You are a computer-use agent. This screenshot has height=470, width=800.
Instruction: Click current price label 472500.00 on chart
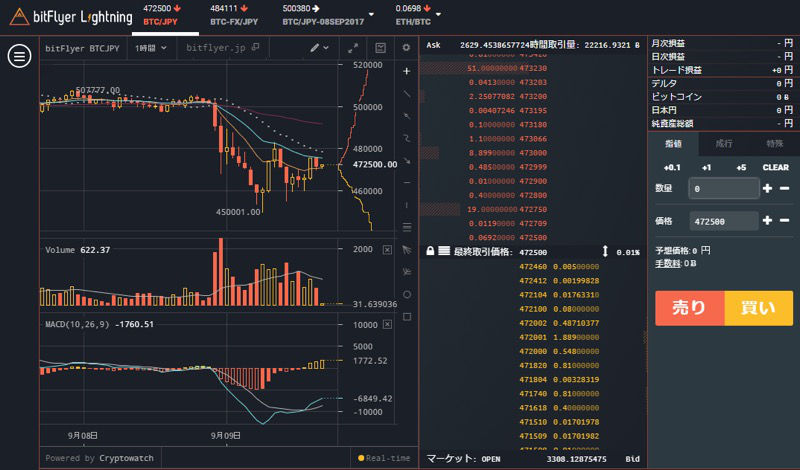click(x=375, y=164)
